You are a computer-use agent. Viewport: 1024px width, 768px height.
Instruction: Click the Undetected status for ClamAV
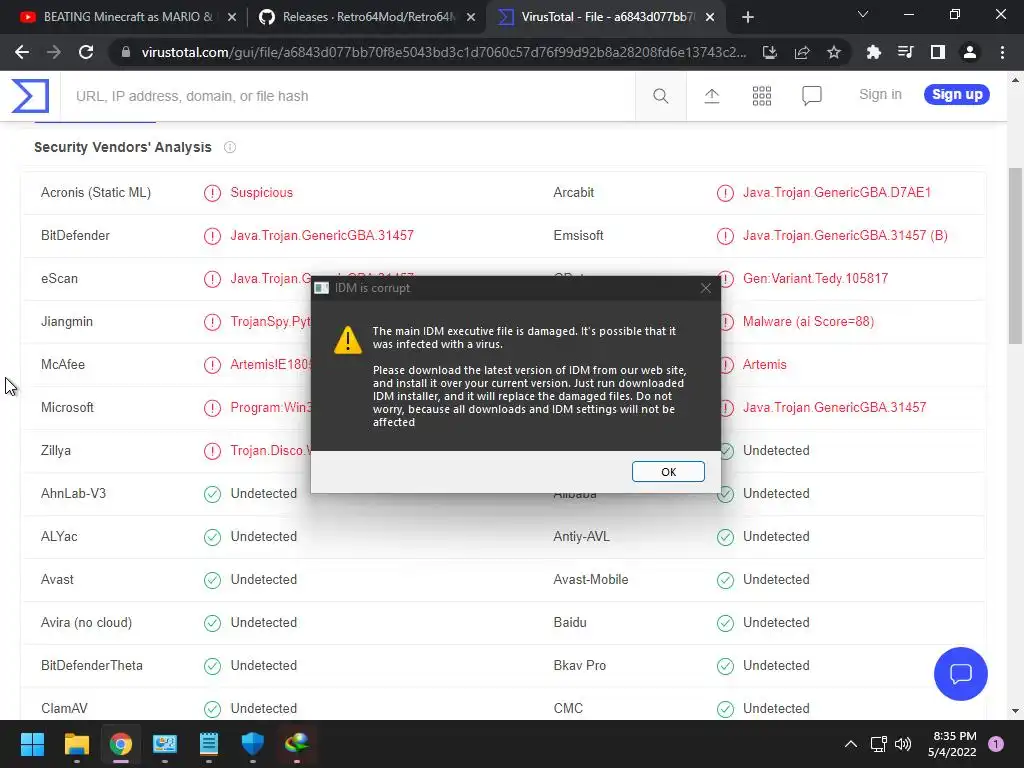[x=263, y=709]
